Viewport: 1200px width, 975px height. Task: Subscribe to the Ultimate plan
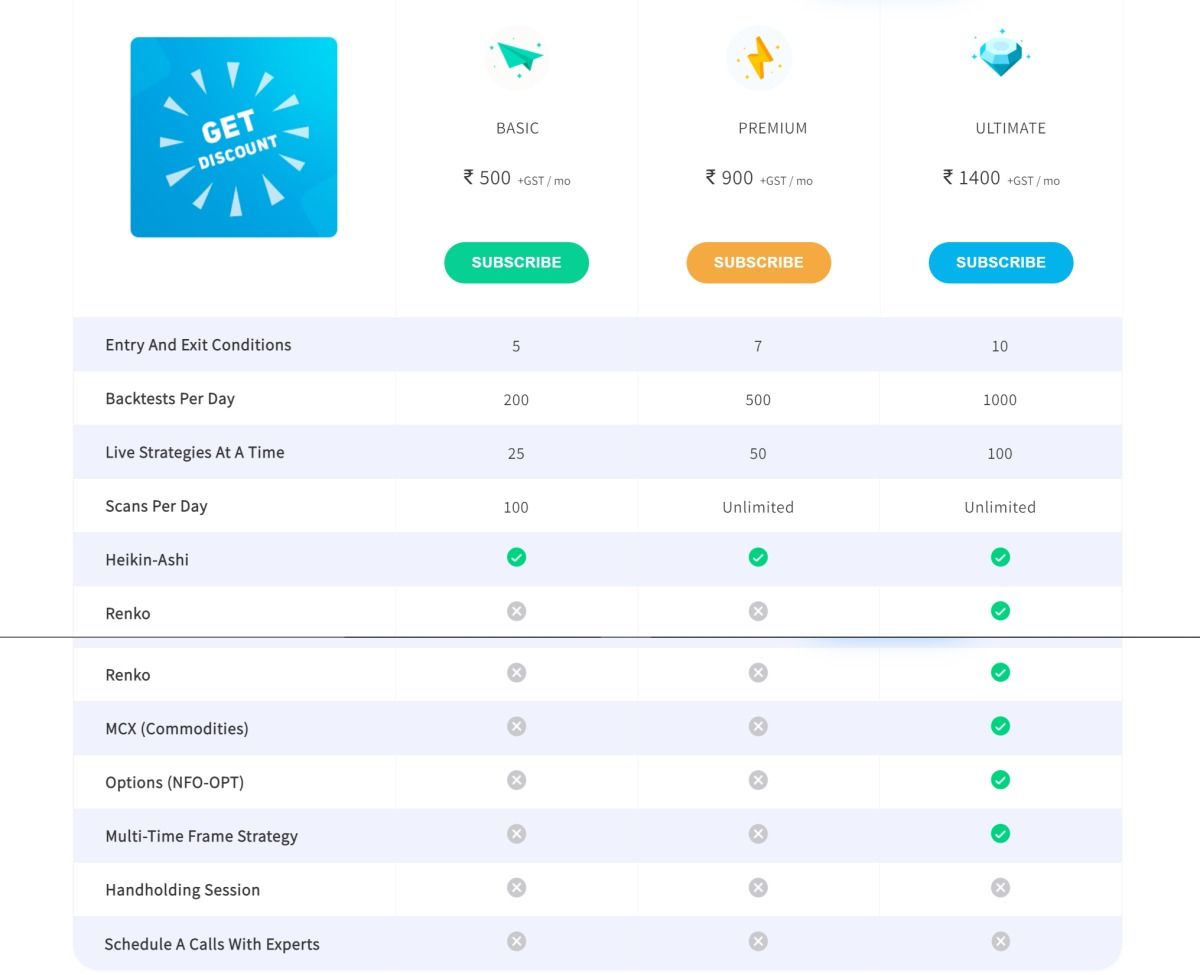1000,262
